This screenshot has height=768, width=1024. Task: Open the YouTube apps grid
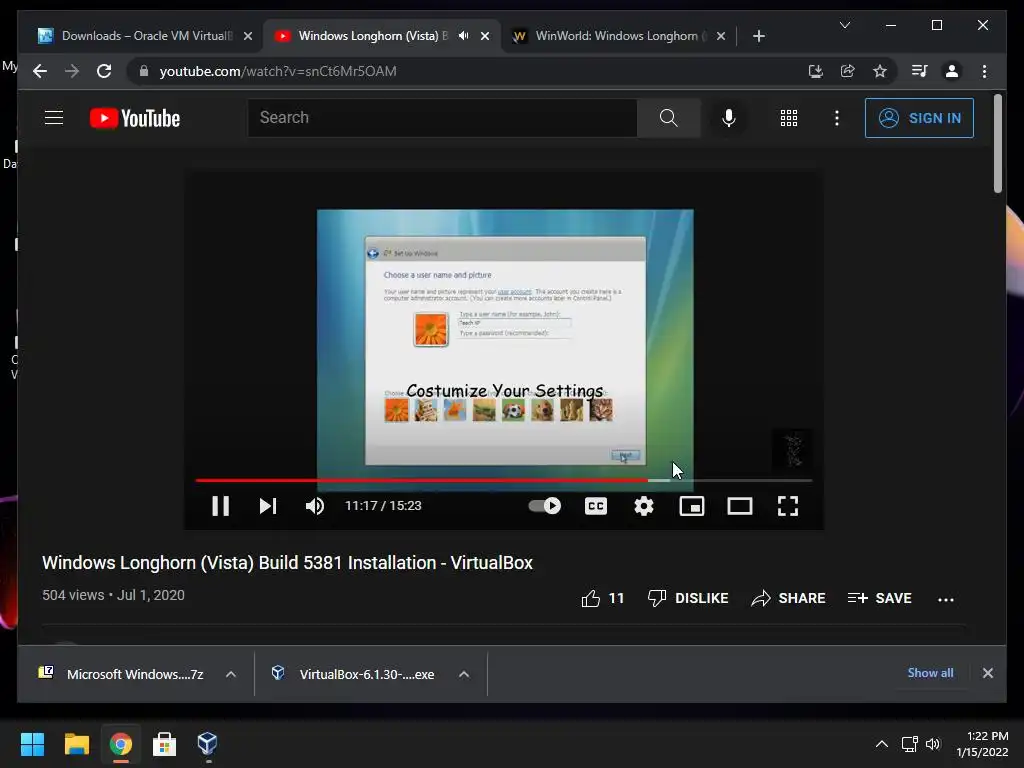pos(789,118)
